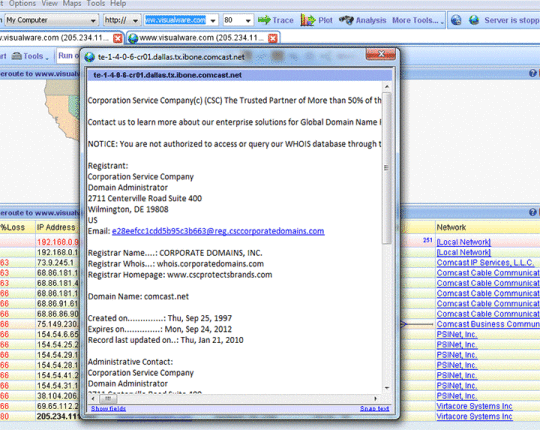
Task: Click the help icon on table panel header
Action: click(532, 213)
